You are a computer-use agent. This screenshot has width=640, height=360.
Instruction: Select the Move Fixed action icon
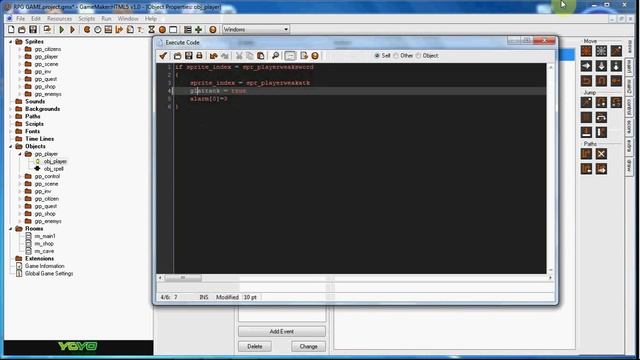click(586, 51)
